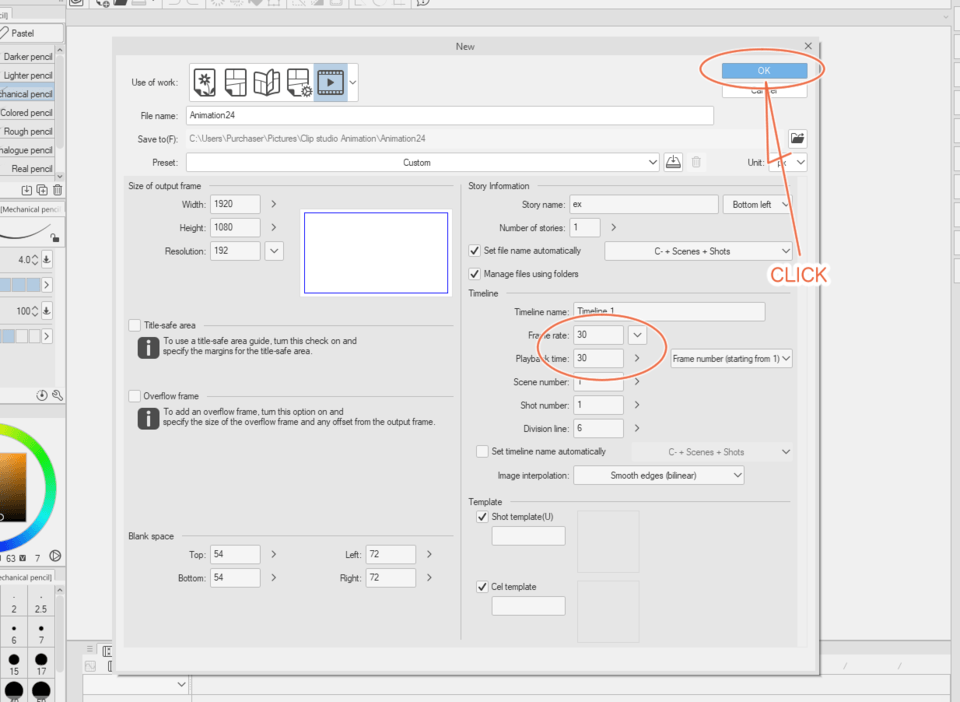Expand the Division line arrow

click(x=637, y=428)
